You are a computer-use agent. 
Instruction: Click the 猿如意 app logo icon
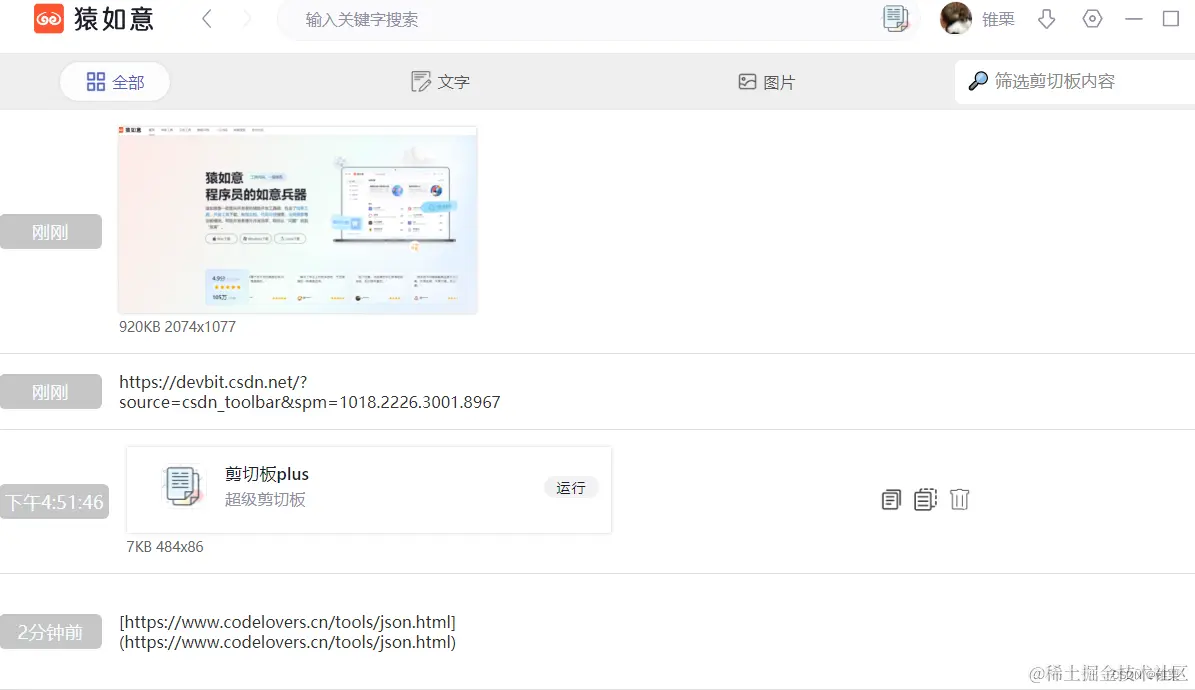click(49, 18)
